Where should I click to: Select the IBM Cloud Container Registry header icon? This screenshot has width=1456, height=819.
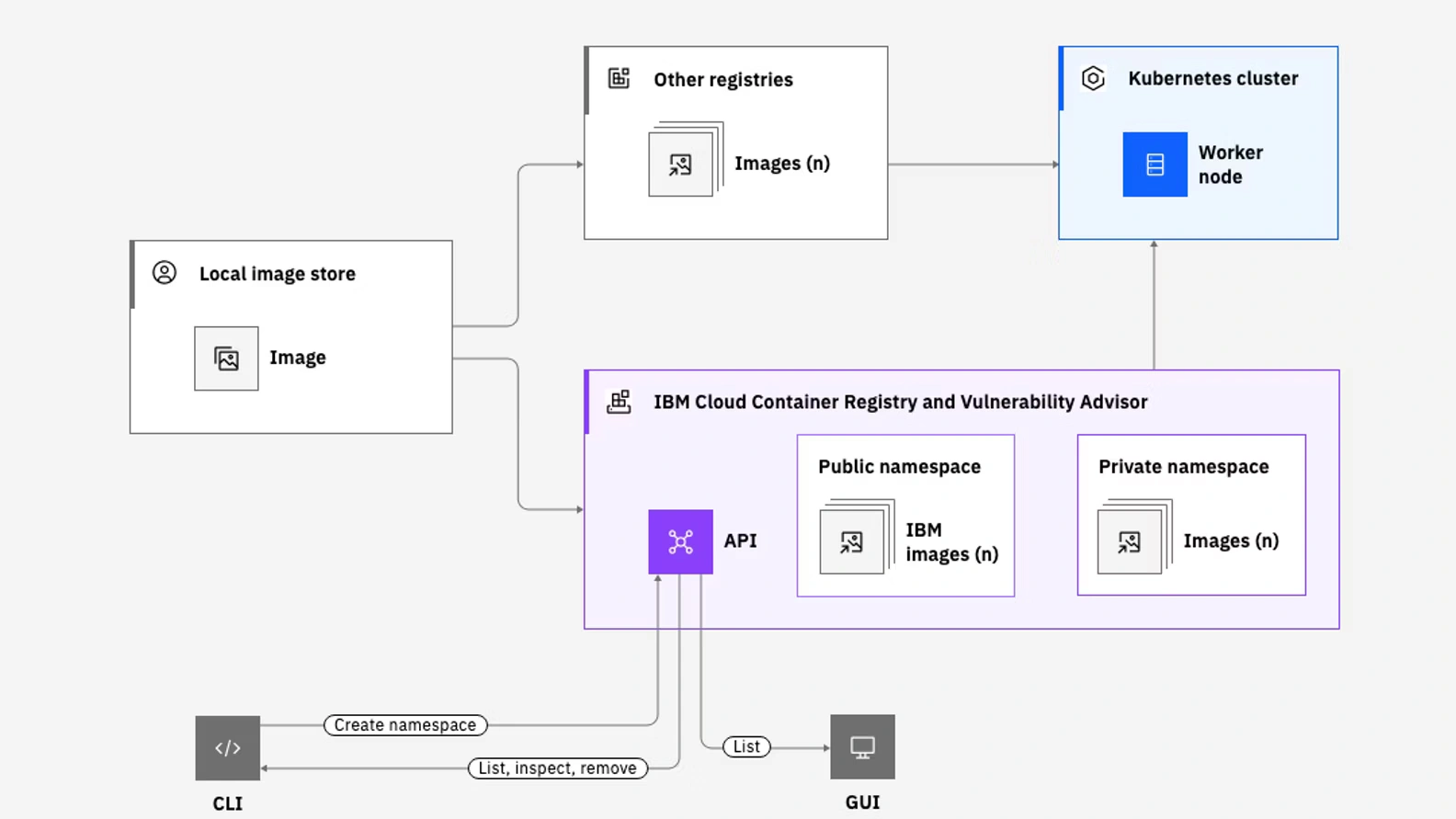pos(619,402)
